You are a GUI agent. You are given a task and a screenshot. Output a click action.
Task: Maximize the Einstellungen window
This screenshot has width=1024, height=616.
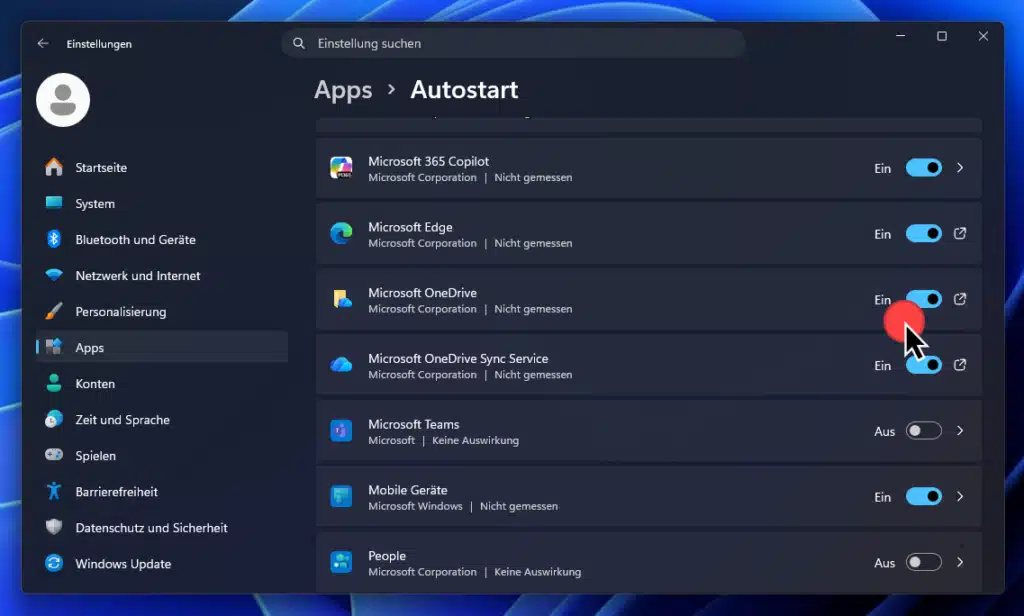pos(942,36)
